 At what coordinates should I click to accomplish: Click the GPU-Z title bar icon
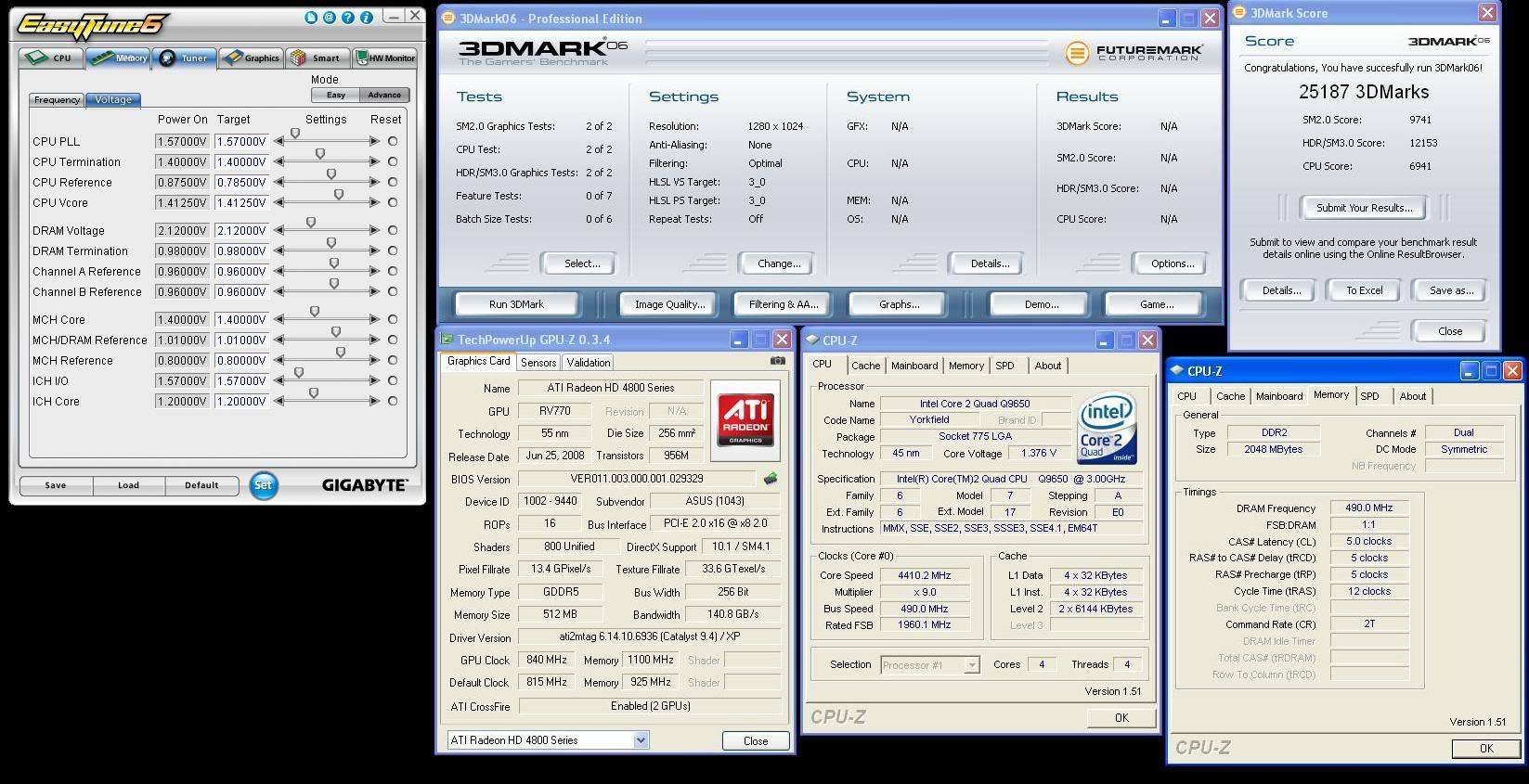(x=447, y=340)
